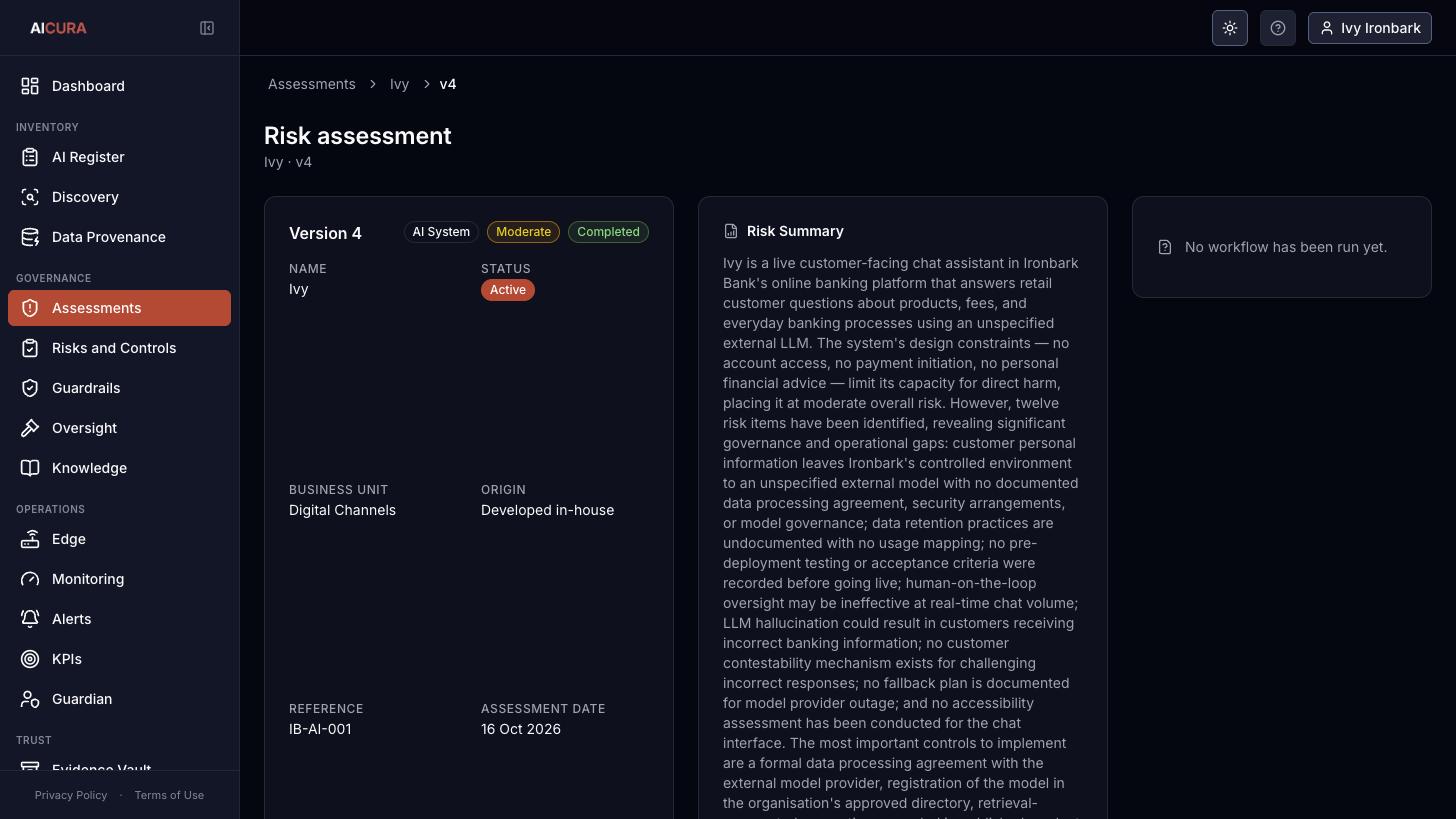Click the Ivy breadcrumb link
Viewport: 1456px width, 819px height.
pyautogui.click(x=400, y=84)
